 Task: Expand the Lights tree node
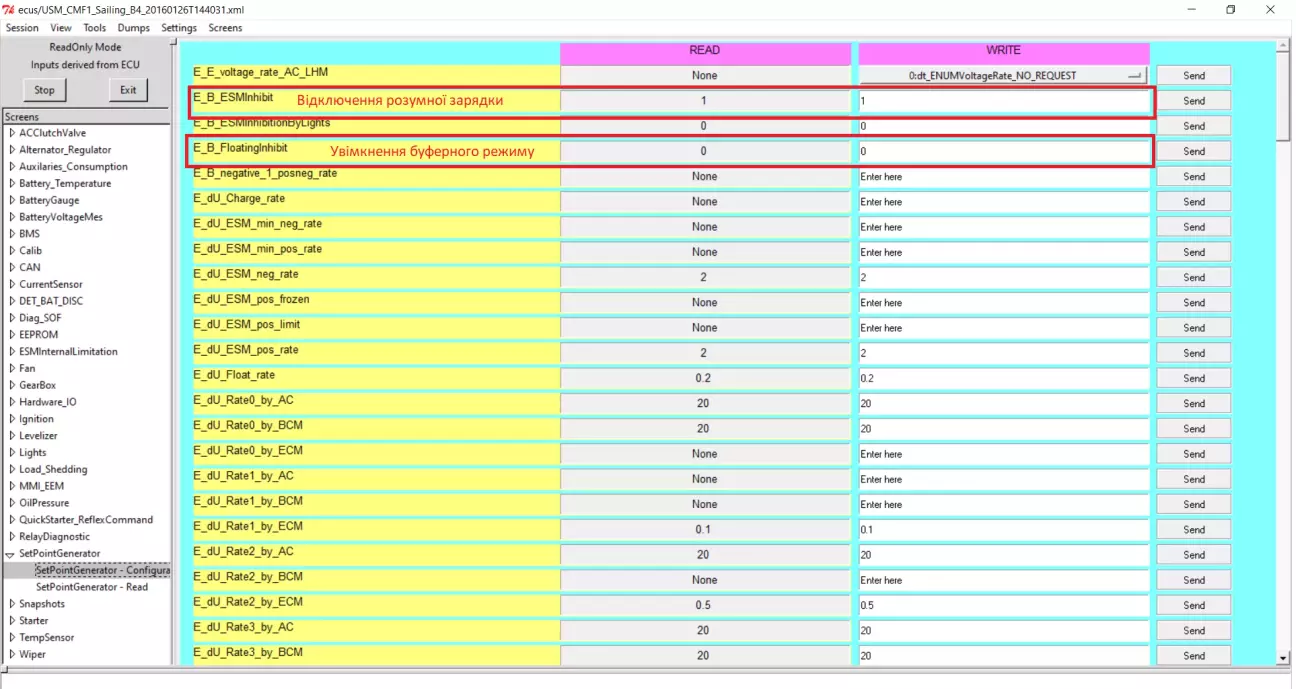point(11,453)
